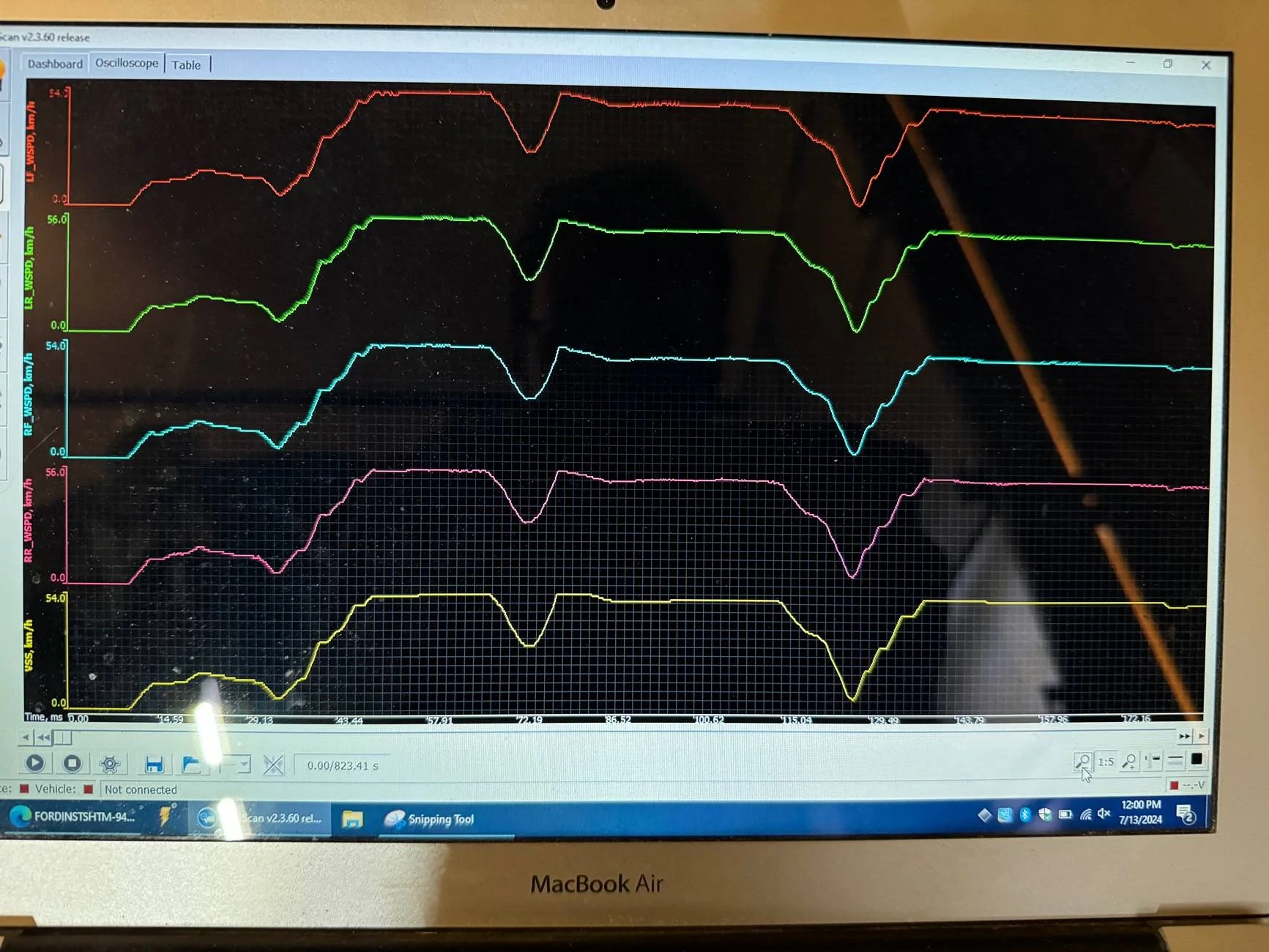1269x952 pixels.
Task: Click the LR_WSPD, km/h green axis label
Action: pos(29,267)
